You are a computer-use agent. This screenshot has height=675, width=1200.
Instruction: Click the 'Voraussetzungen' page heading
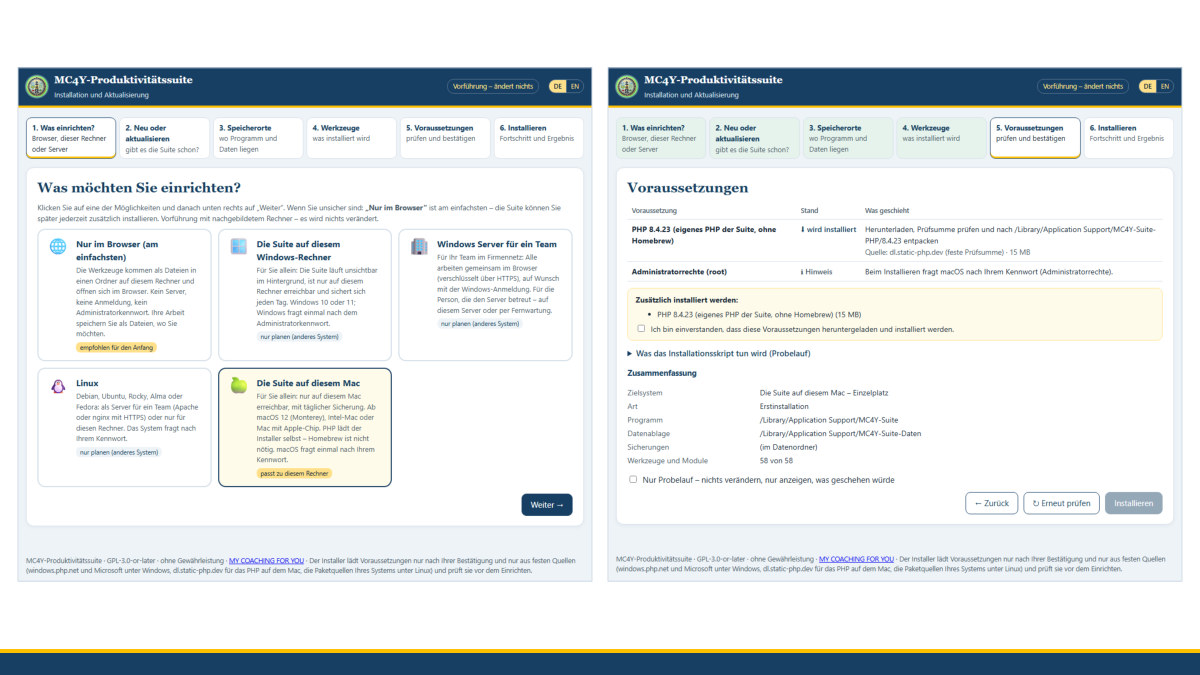click(687, 188)
